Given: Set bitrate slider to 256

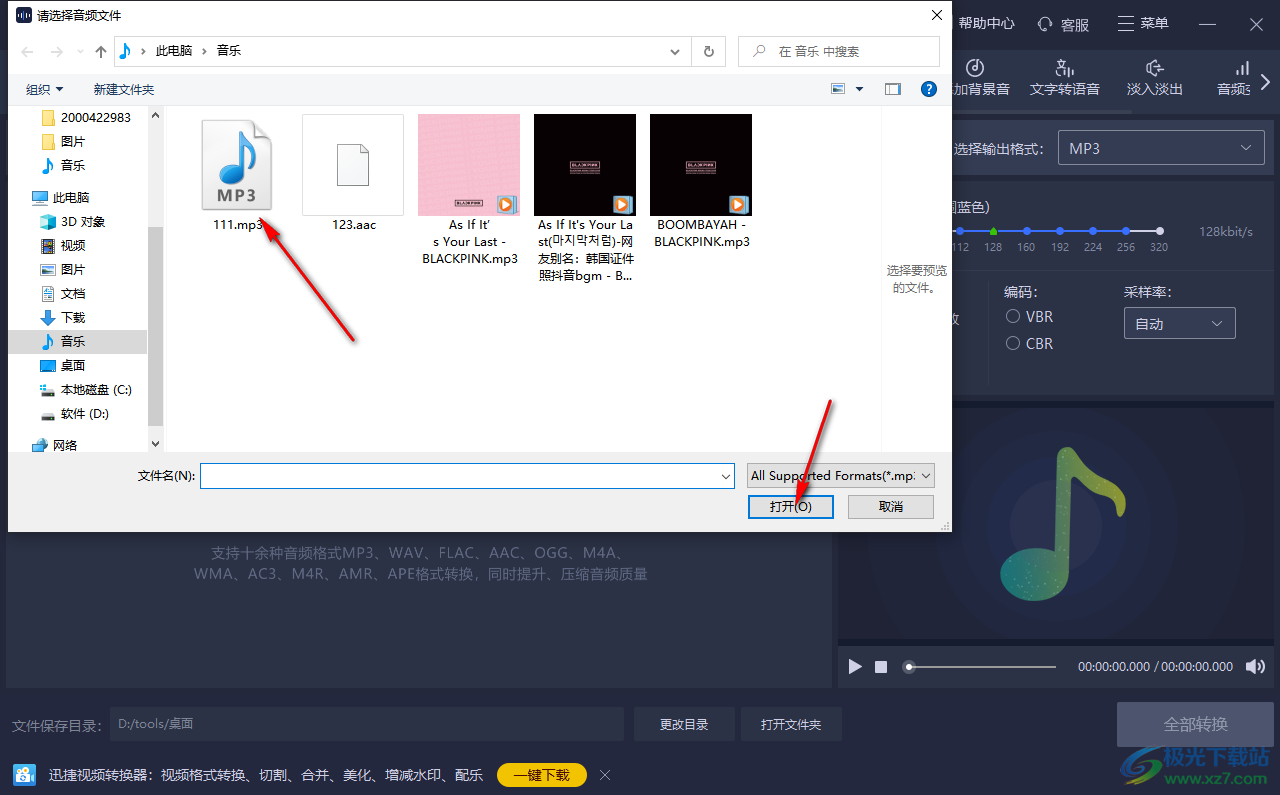Looking at the screenshot, I should (x=1126, y=231).
